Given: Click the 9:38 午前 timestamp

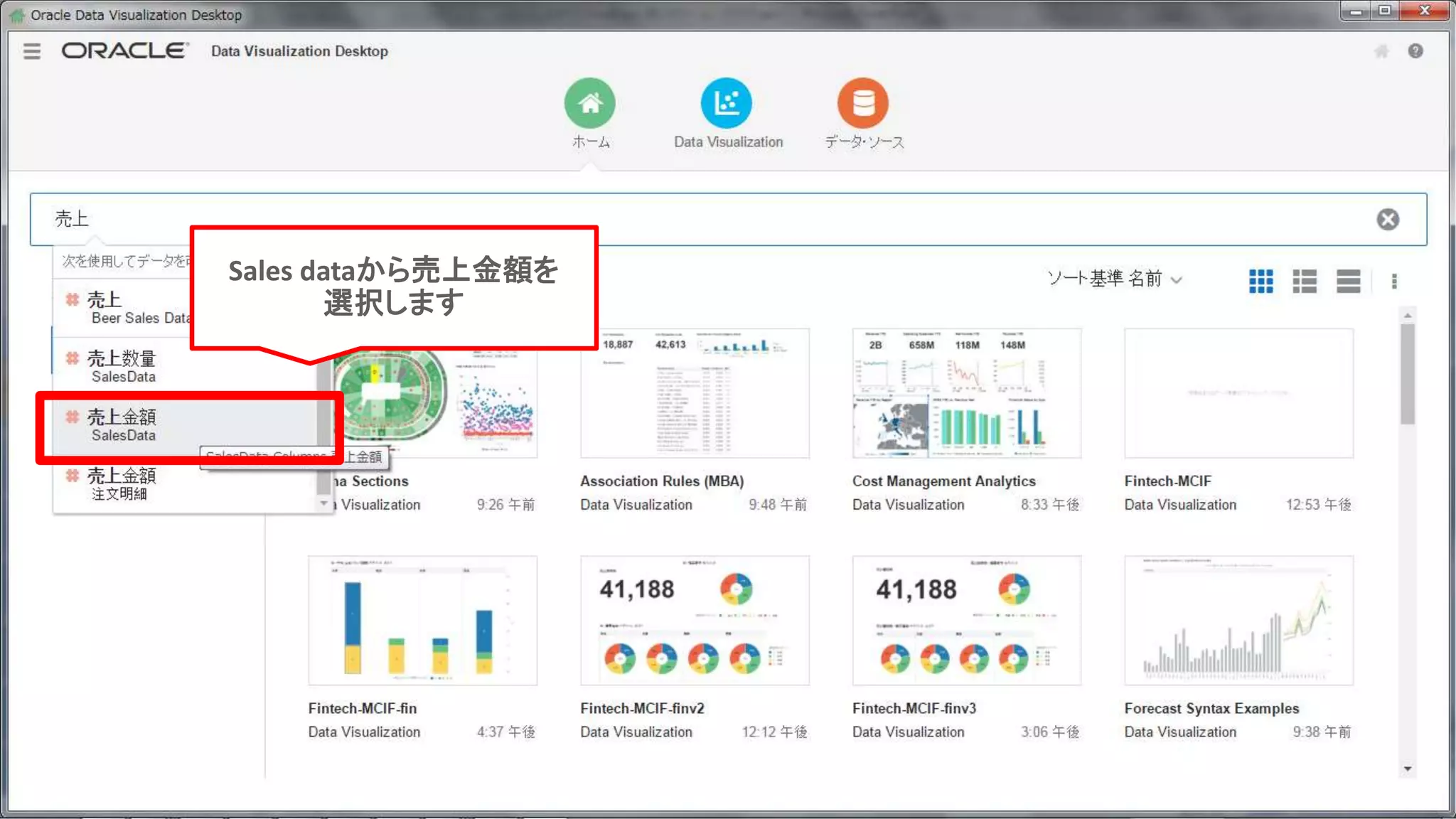Looking at the screenshot, I should tap(1322, 732).
